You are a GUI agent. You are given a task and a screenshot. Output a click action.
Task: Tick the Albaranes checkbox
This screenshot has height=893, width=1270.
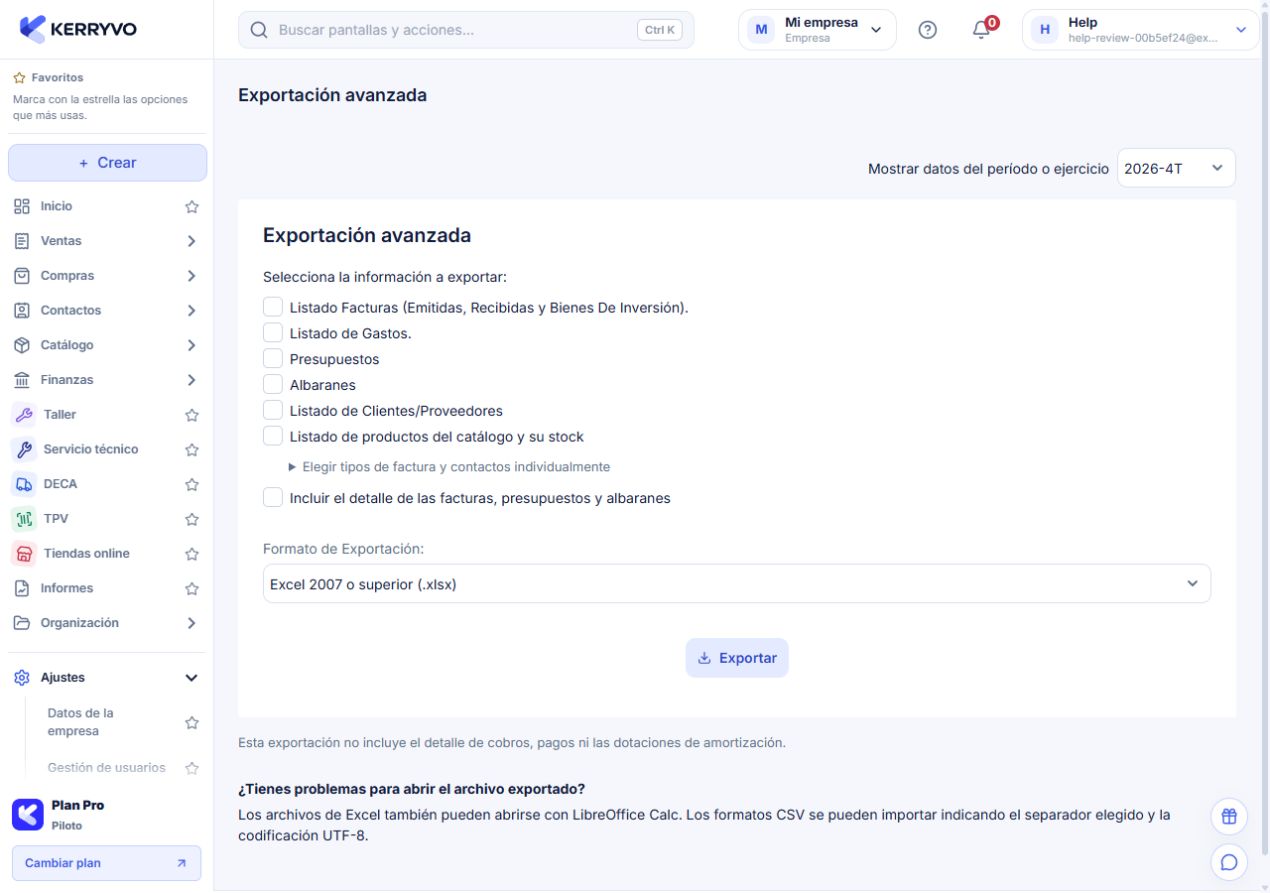(273, 384)
